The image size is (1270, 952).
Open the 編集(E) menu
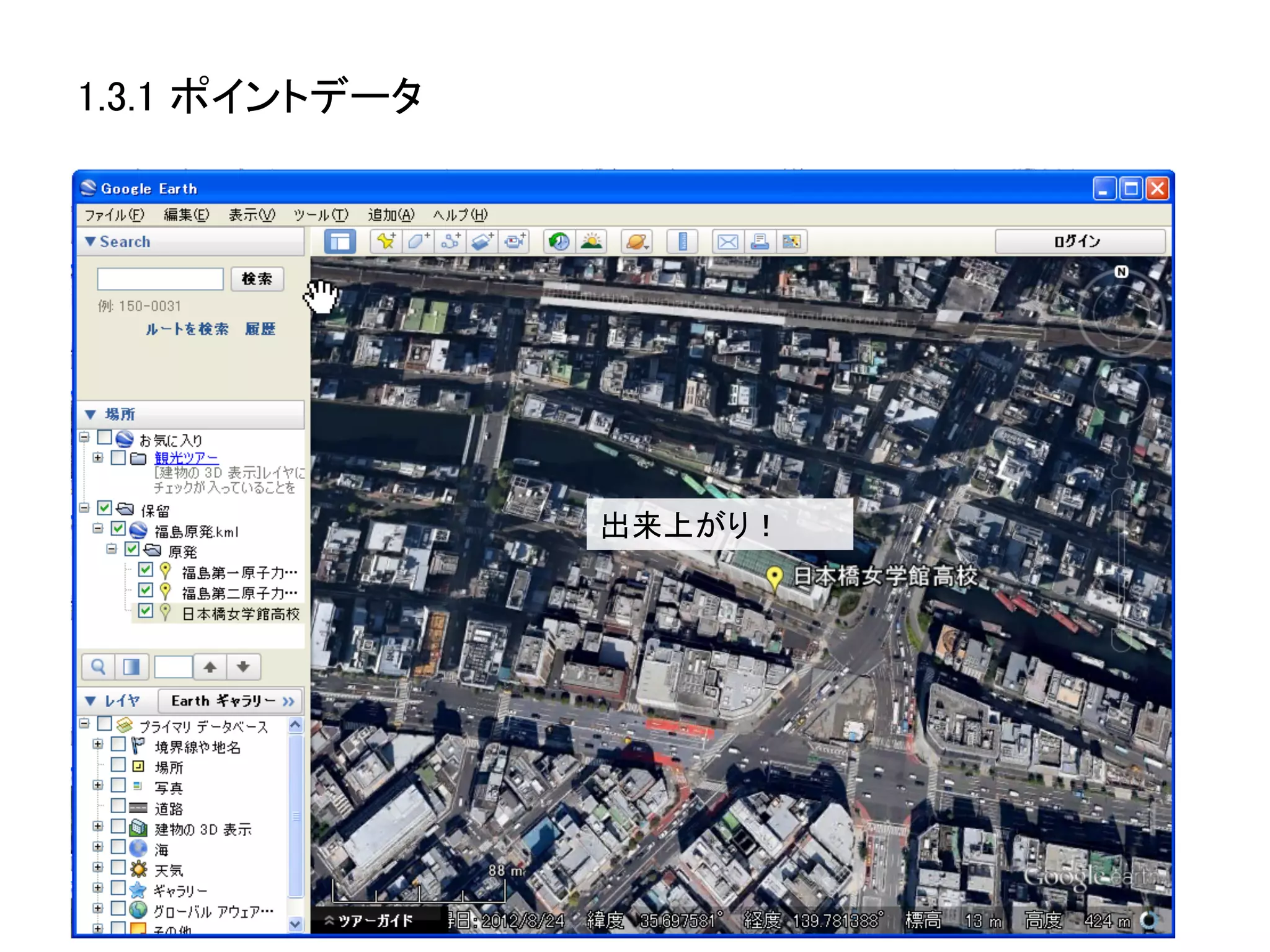(186, 215)
